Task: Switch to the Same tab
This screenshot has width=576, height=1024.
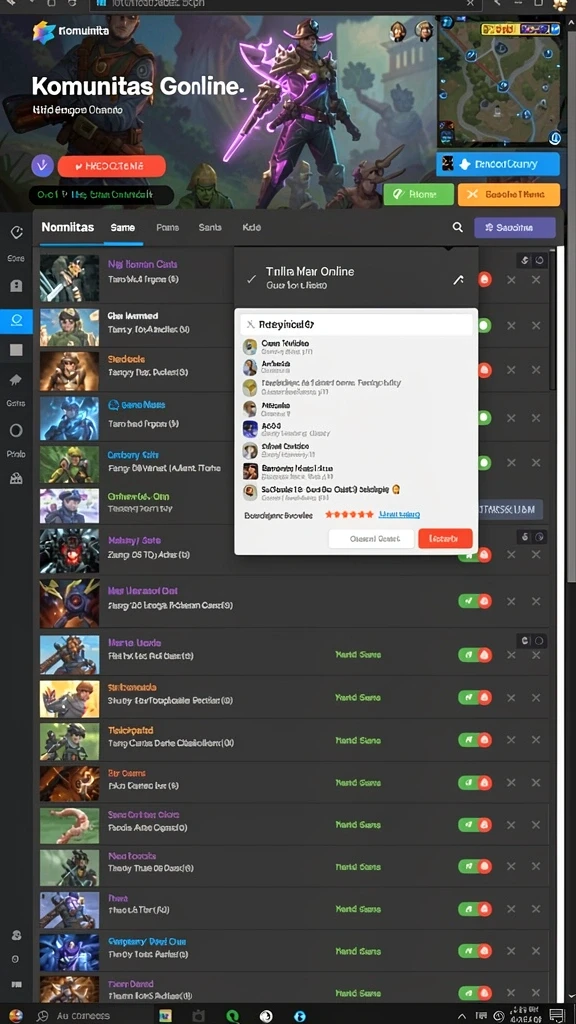Action: (123, 227)
